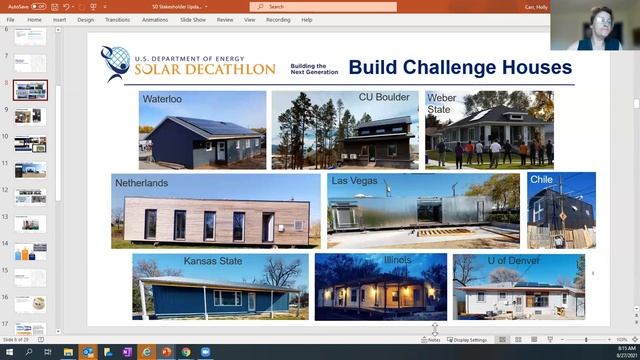Screen dimensions: 640x360
Task: Select the Chile house photo
Action: point(561,210)
